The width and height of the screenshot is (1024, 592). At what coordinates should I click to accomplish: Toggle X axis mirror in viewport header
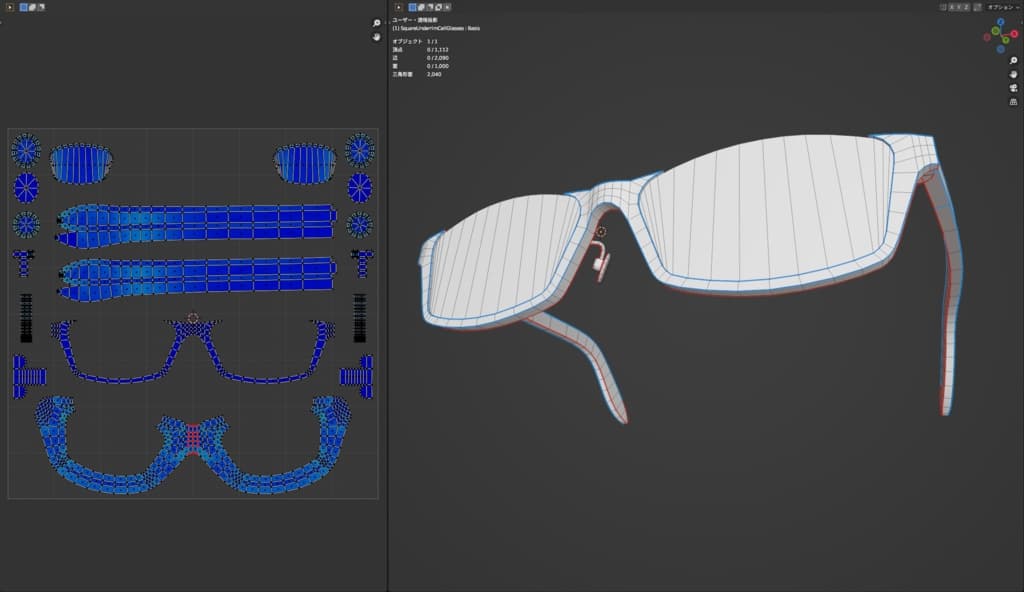point(954,7)
